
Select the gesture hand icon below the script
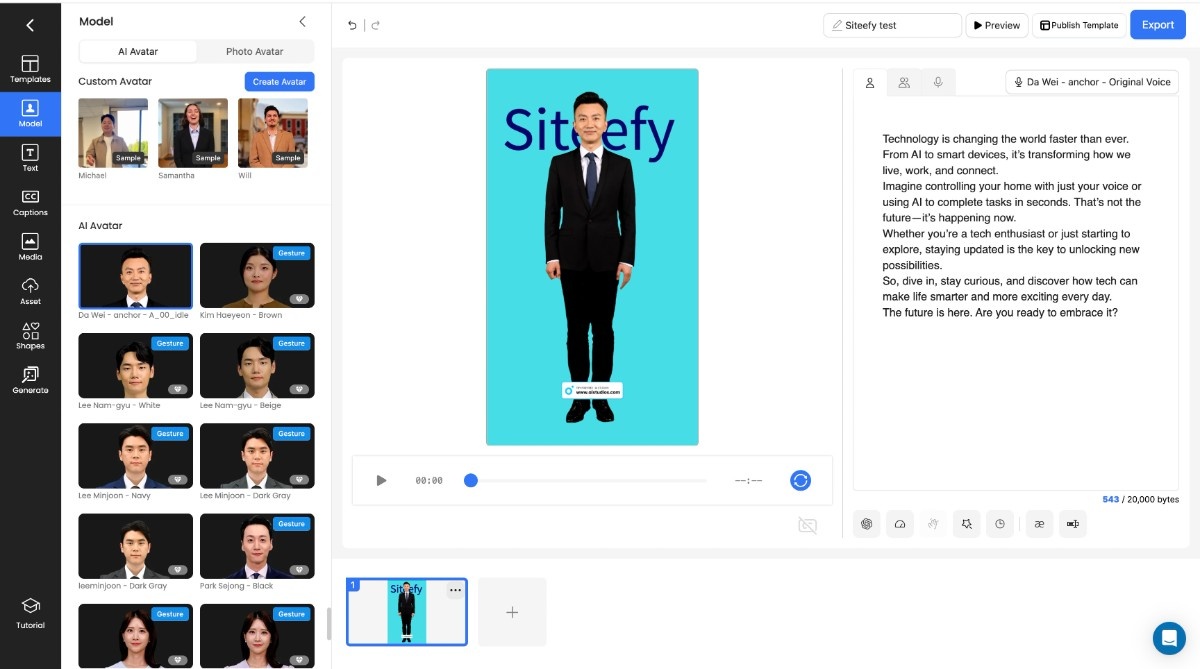[933, 523]
